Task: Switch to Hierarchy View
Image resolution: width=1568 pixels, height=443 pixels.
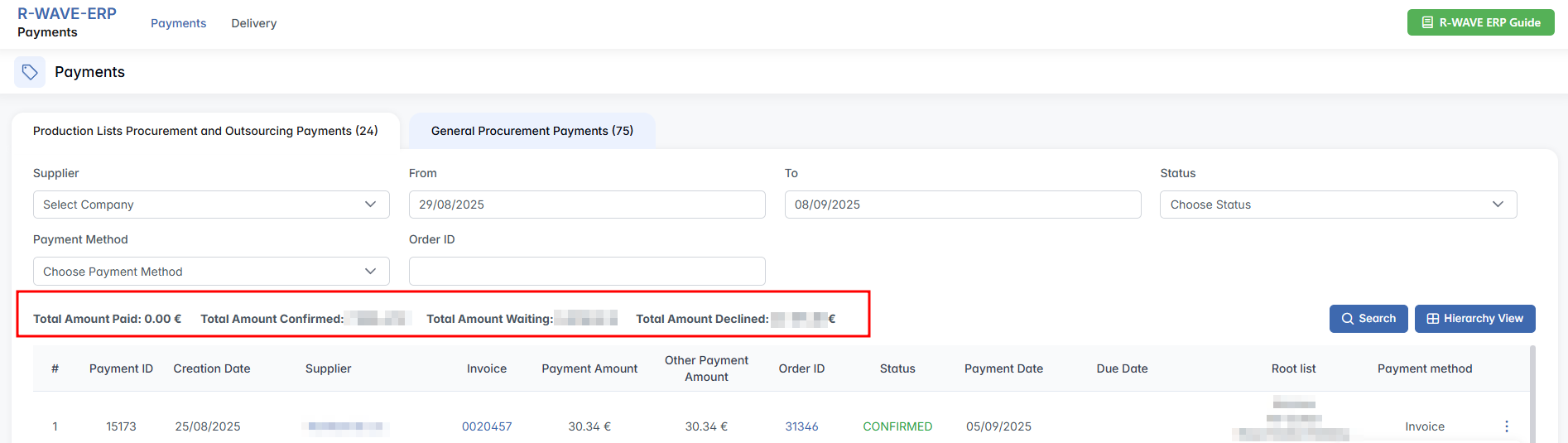Action: pos(1474,319)
